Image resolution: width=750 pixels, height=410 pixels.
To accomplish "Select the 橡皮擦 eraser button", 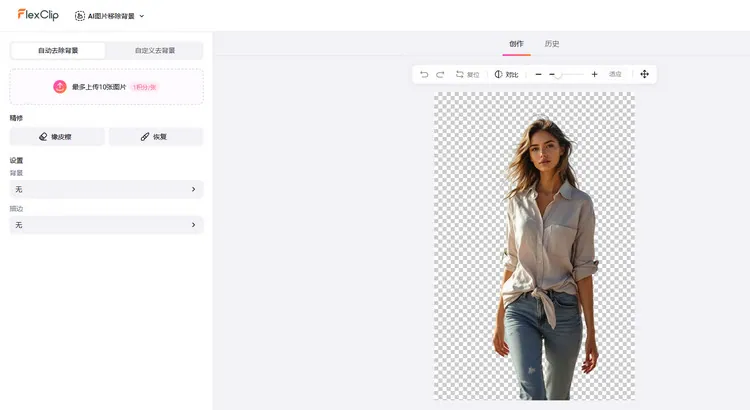I will pyautogui.click(x=57, y=136).
